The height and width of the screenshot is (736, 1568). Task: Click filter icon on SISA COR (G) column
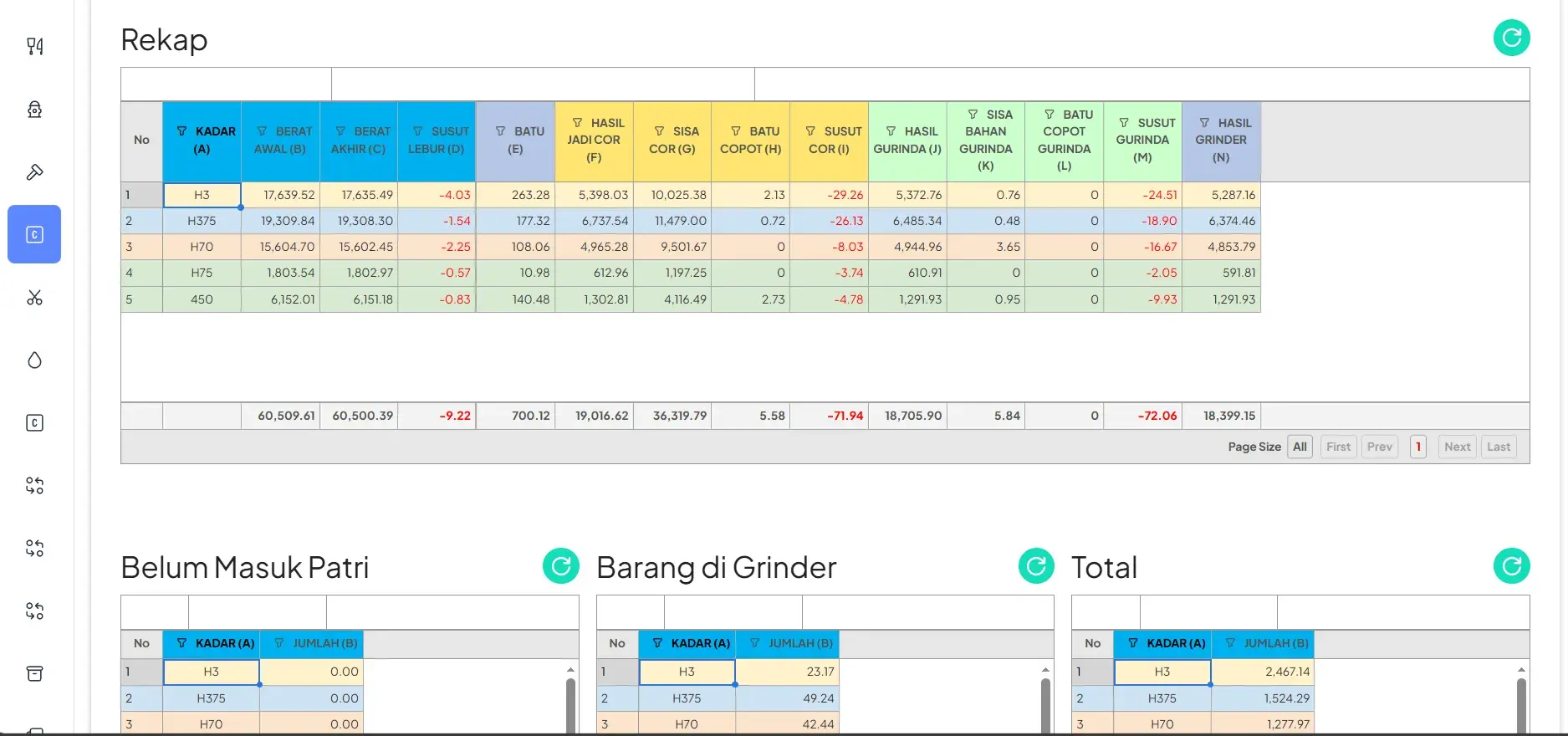tap(659, 131)
